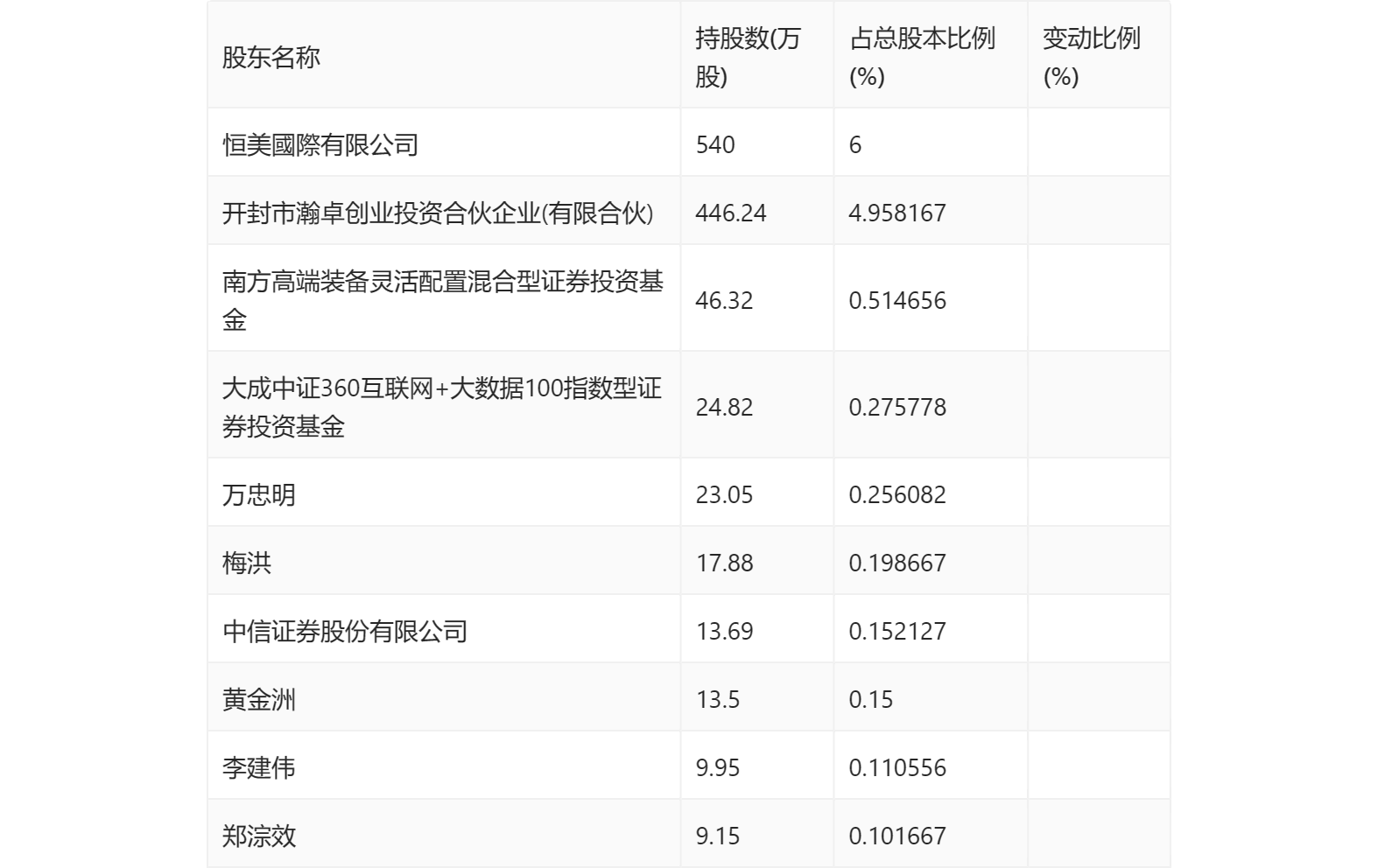Click the 24.82 holdings value
The image size is (1378, 868).
tap(724, 407)
